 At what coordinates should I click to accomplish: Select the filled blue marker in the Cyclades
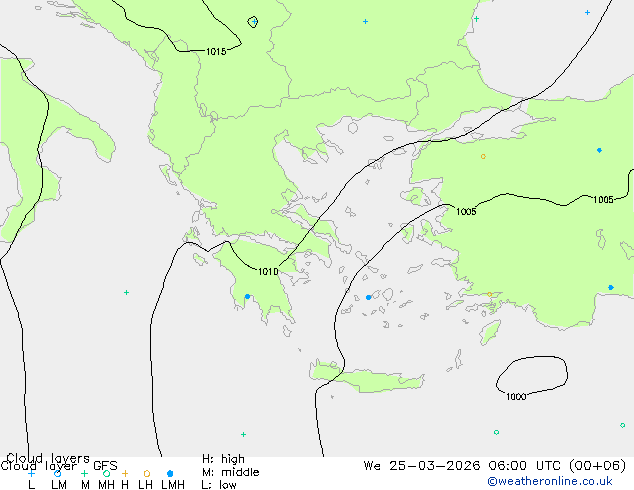pyautogui.click(x=368, y=297)
